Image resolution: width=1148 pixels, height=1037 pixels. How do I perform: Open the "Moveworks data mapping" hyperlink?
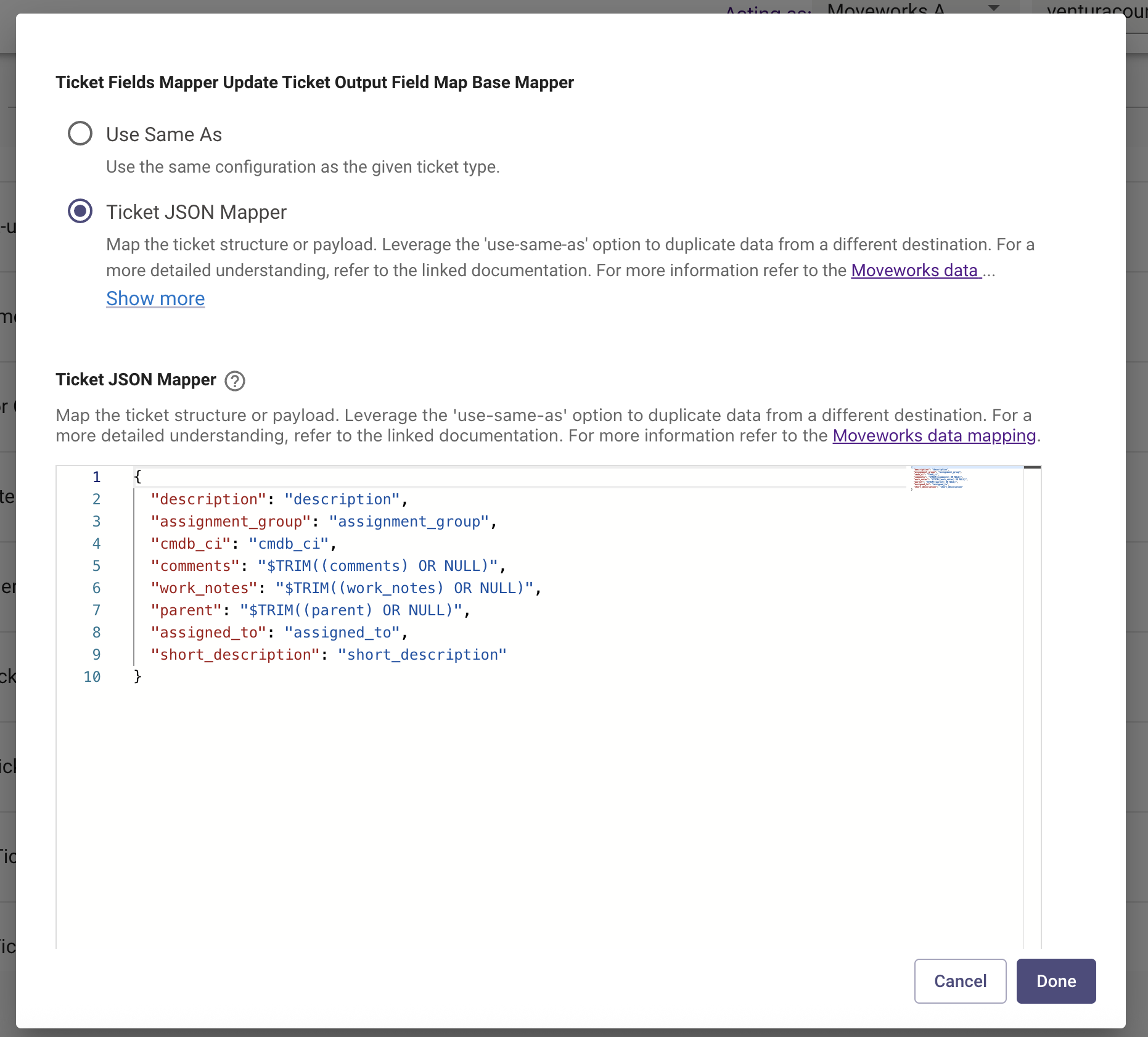(x=933, y=435)
